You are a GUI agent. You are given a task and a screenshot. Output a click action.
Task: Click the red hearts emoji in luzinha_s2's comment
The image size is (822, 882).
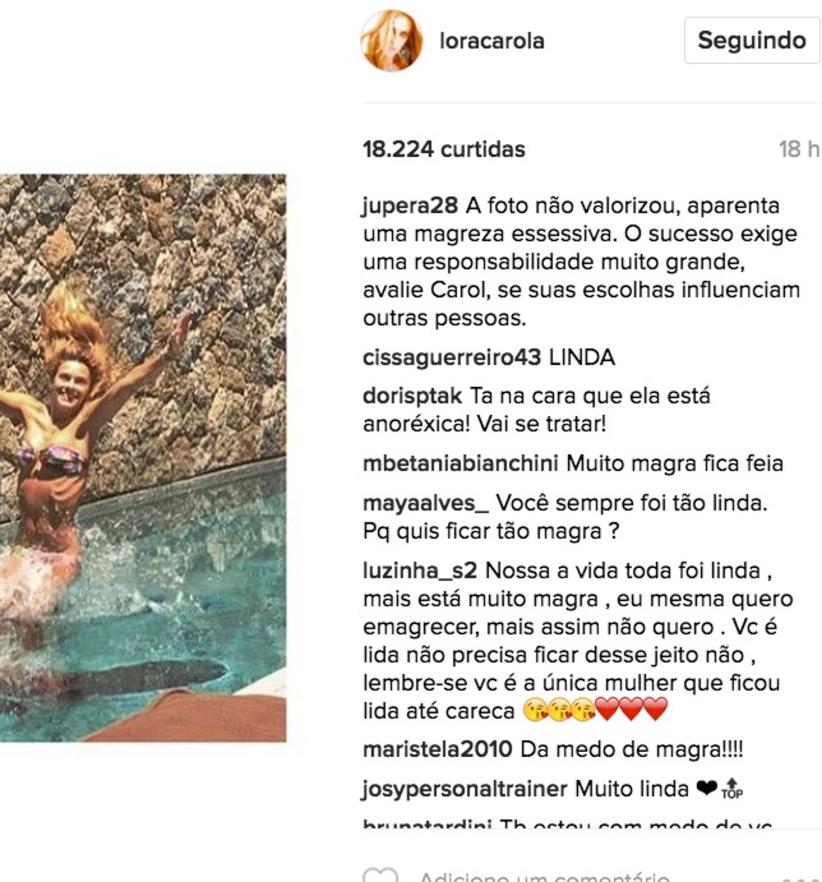pos(631,710)
